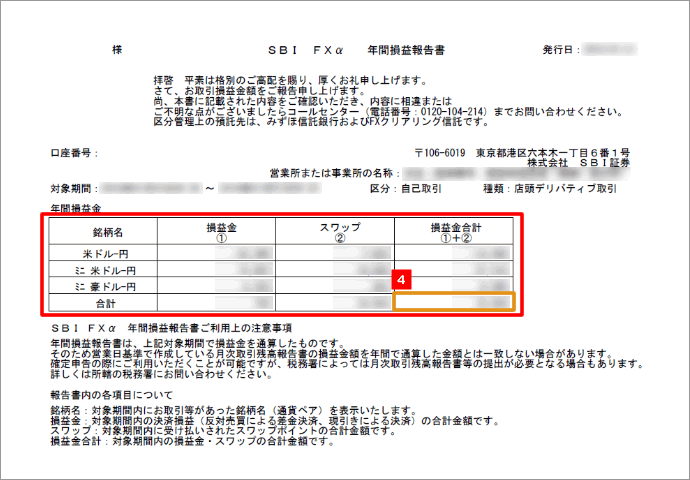This screenshot has height=480, width=690.
Task: Click the line starting '区分管理上の預託先は'
Action: click(x=321, y=122)
